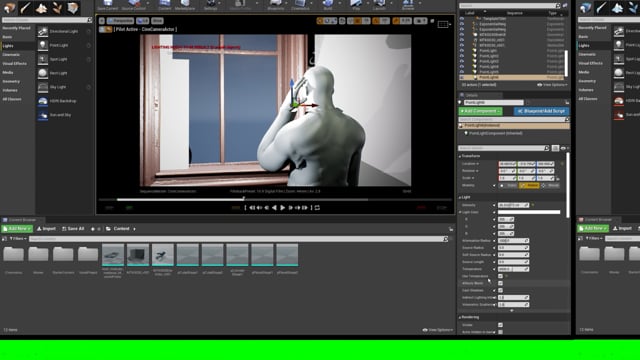
Task: Select the HDRI Backdrop icon
Action: point(42,101)
